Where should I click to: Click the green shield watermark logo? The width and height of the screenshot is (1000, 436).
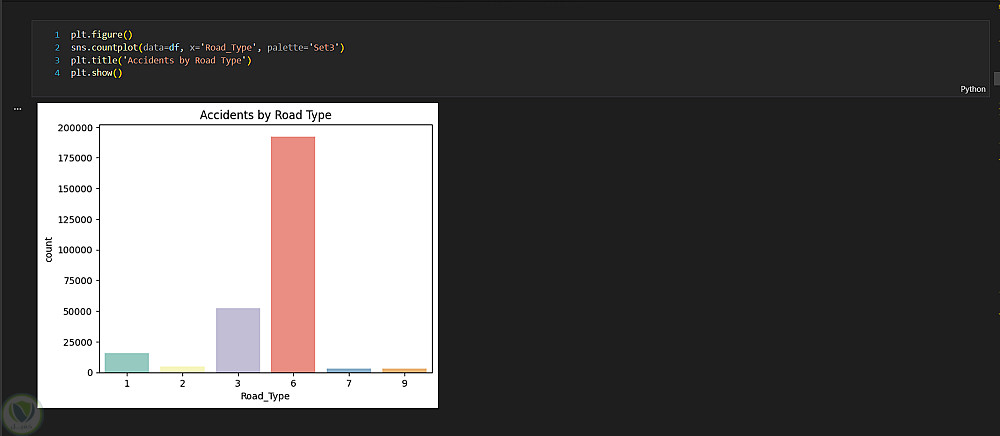click(x=20, y=413)
